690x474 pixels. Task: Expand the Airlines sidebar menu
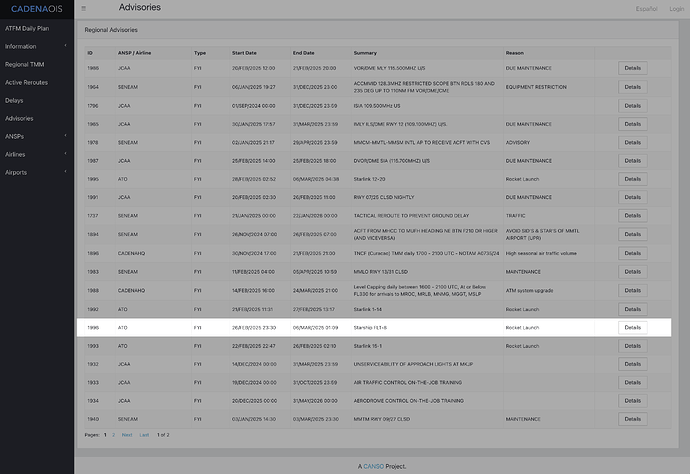point(37,154)
